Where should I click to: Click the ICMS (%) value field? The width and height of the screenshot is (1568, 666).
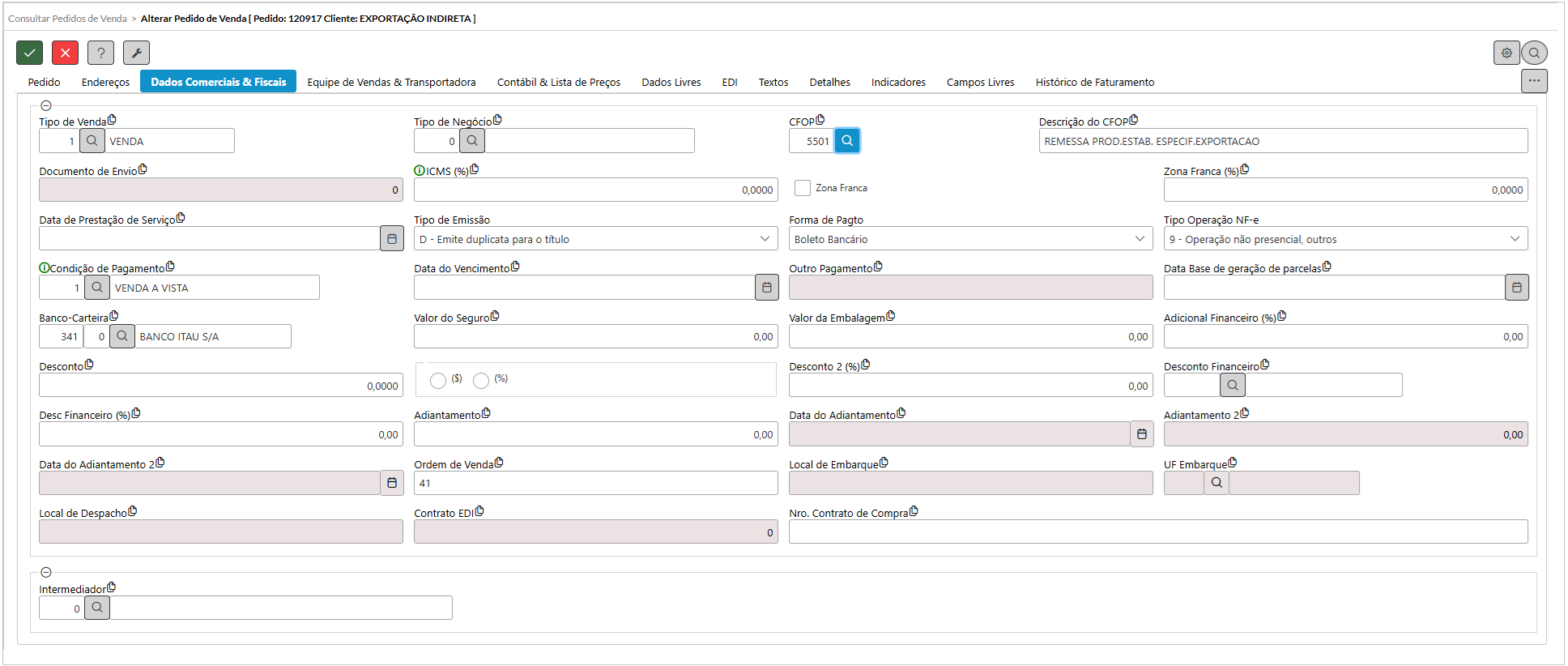coord(596,190)
